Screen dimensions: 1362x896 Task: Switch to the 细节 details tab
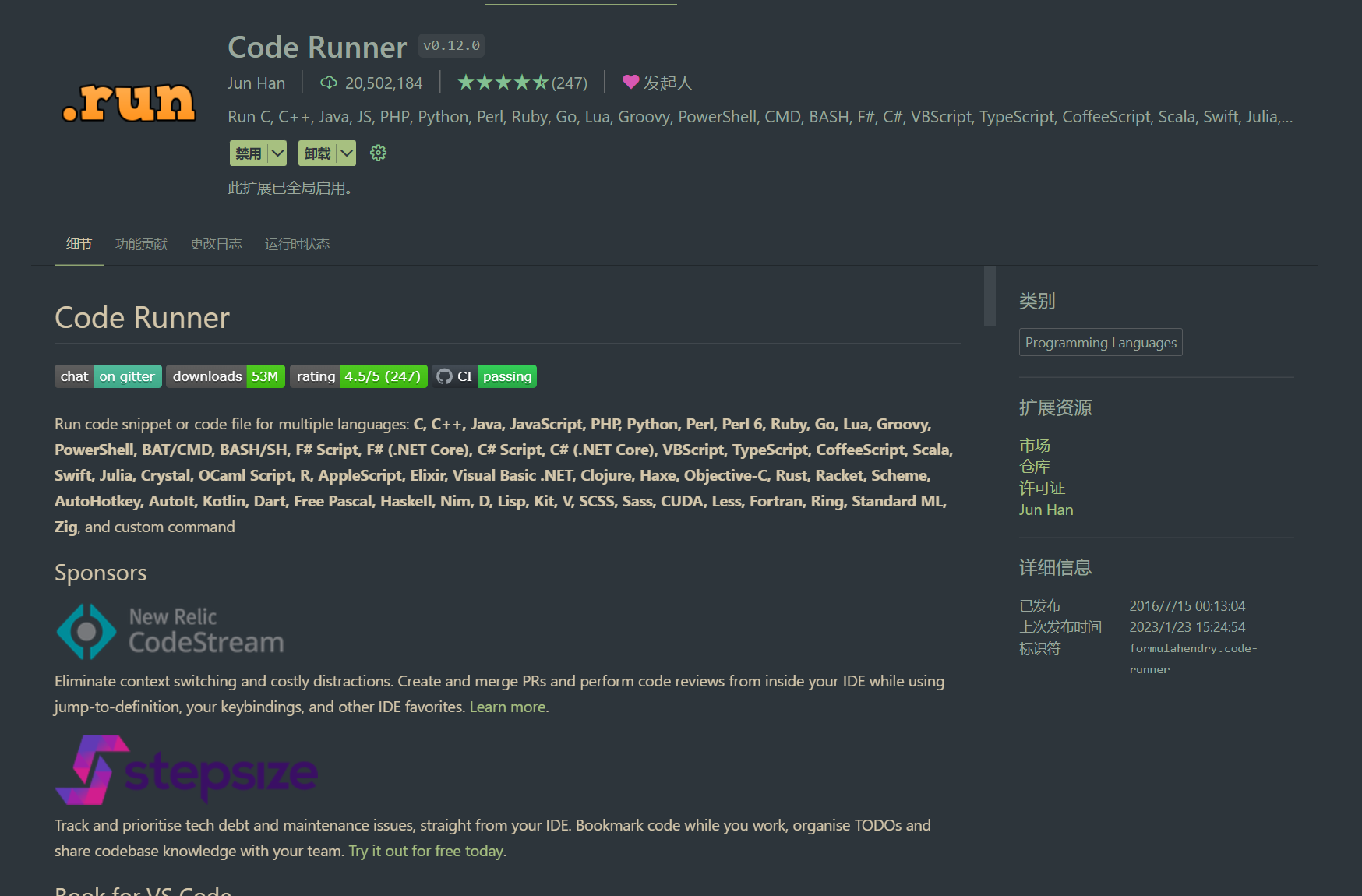click(79, 244)
